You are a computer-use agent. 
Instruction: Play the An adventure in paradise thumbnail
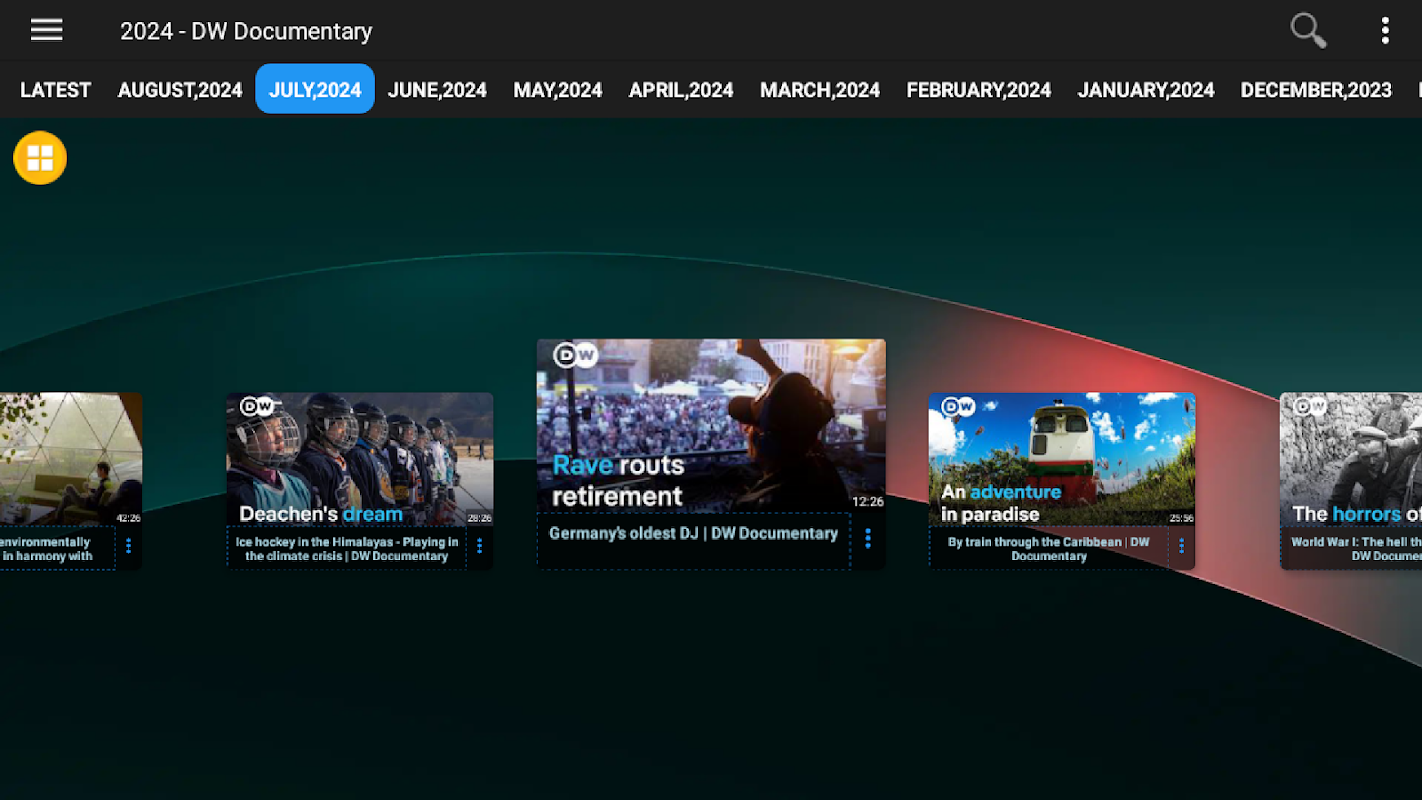point(1062,459)
